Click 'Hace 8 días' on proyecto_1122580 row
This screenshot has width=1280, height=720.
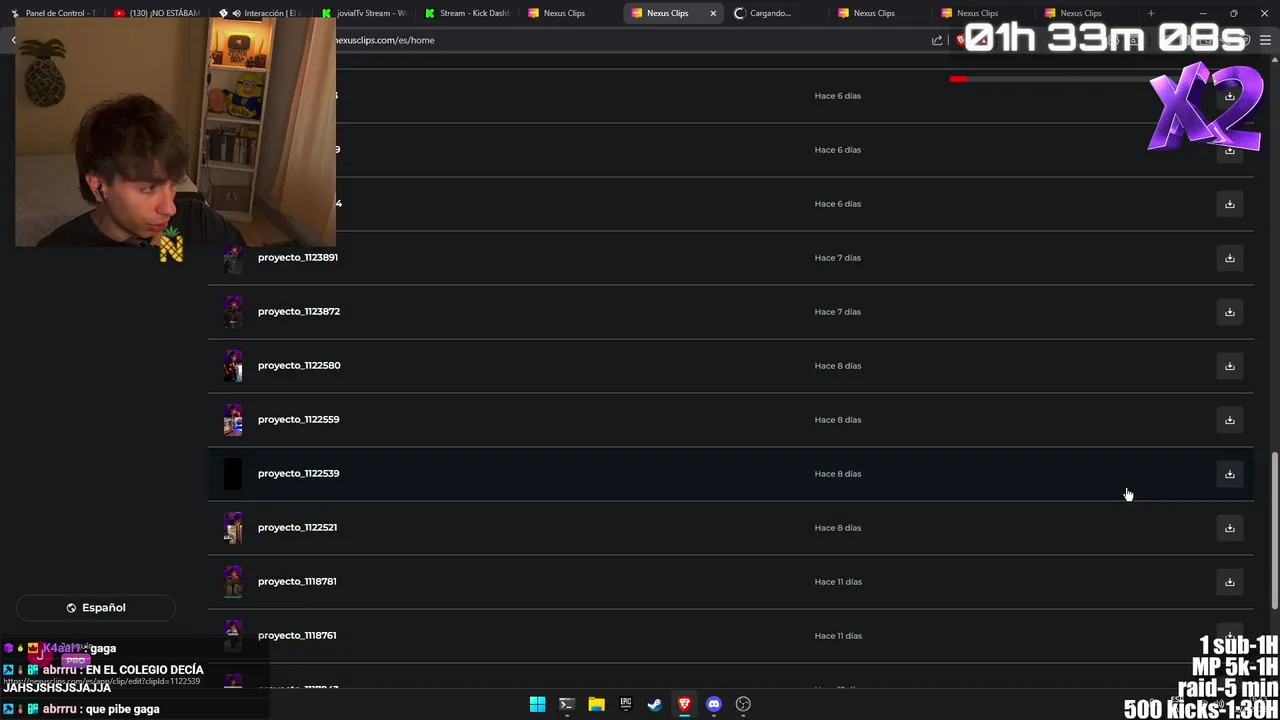pos(838,366)
